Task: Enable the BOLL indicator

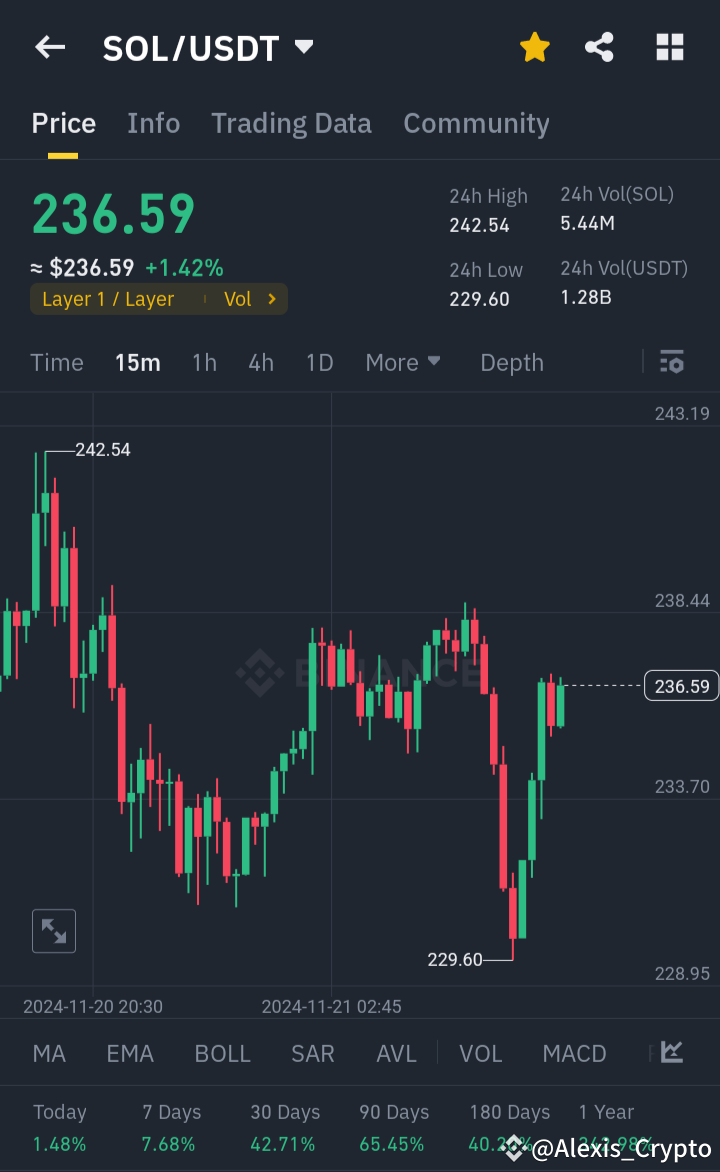Action: (x=222, y=1053)
